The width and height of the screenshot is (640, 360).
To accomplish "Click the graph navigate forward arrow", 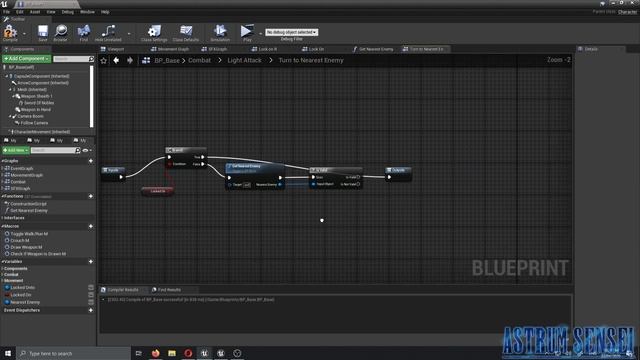I will [x=130, y=60].
